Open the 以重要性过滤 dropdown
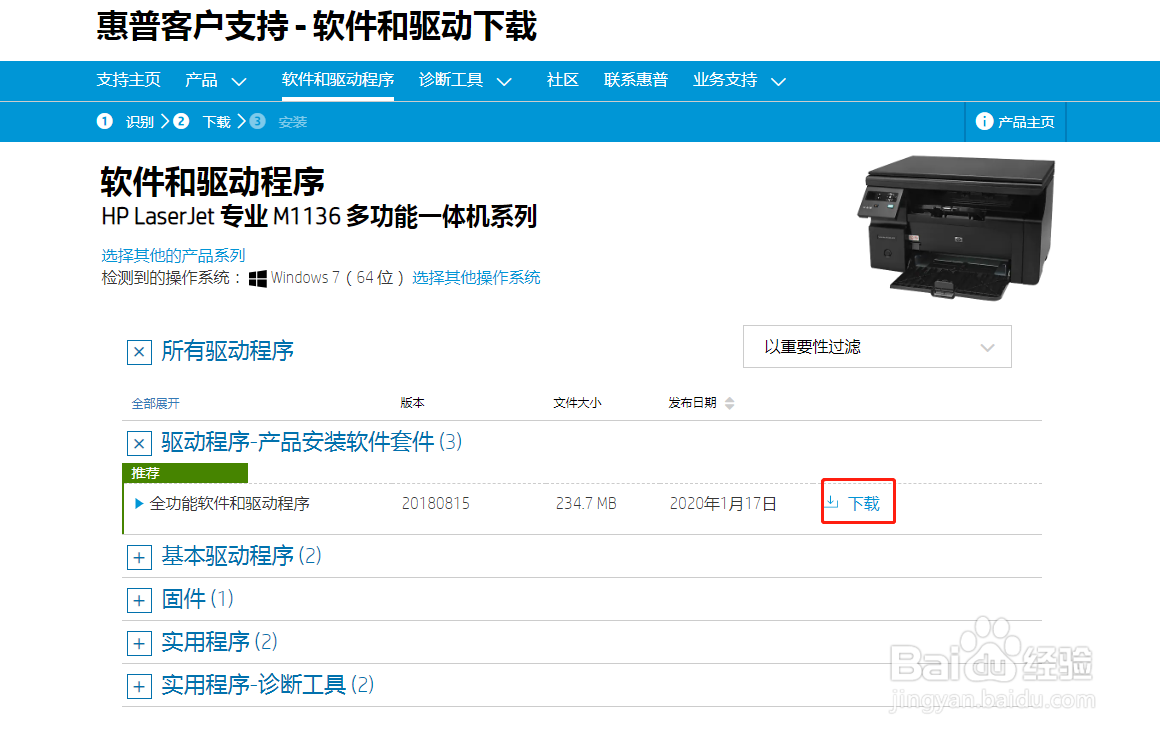 point(877,346)
